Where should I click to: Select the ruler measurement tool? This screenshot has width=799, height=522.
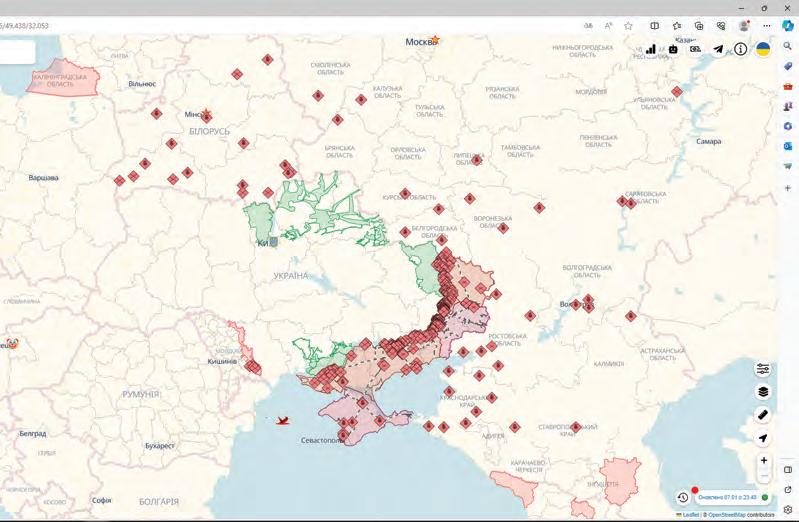tap(763, 414)
